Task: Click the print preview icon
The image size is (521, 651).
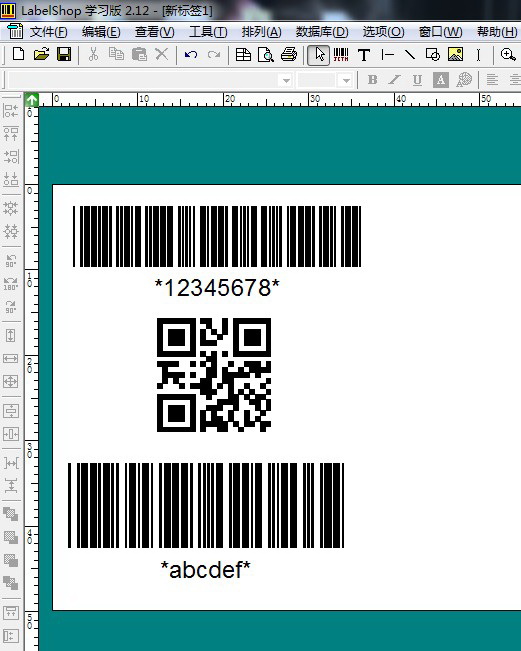Action: point(266,55)
